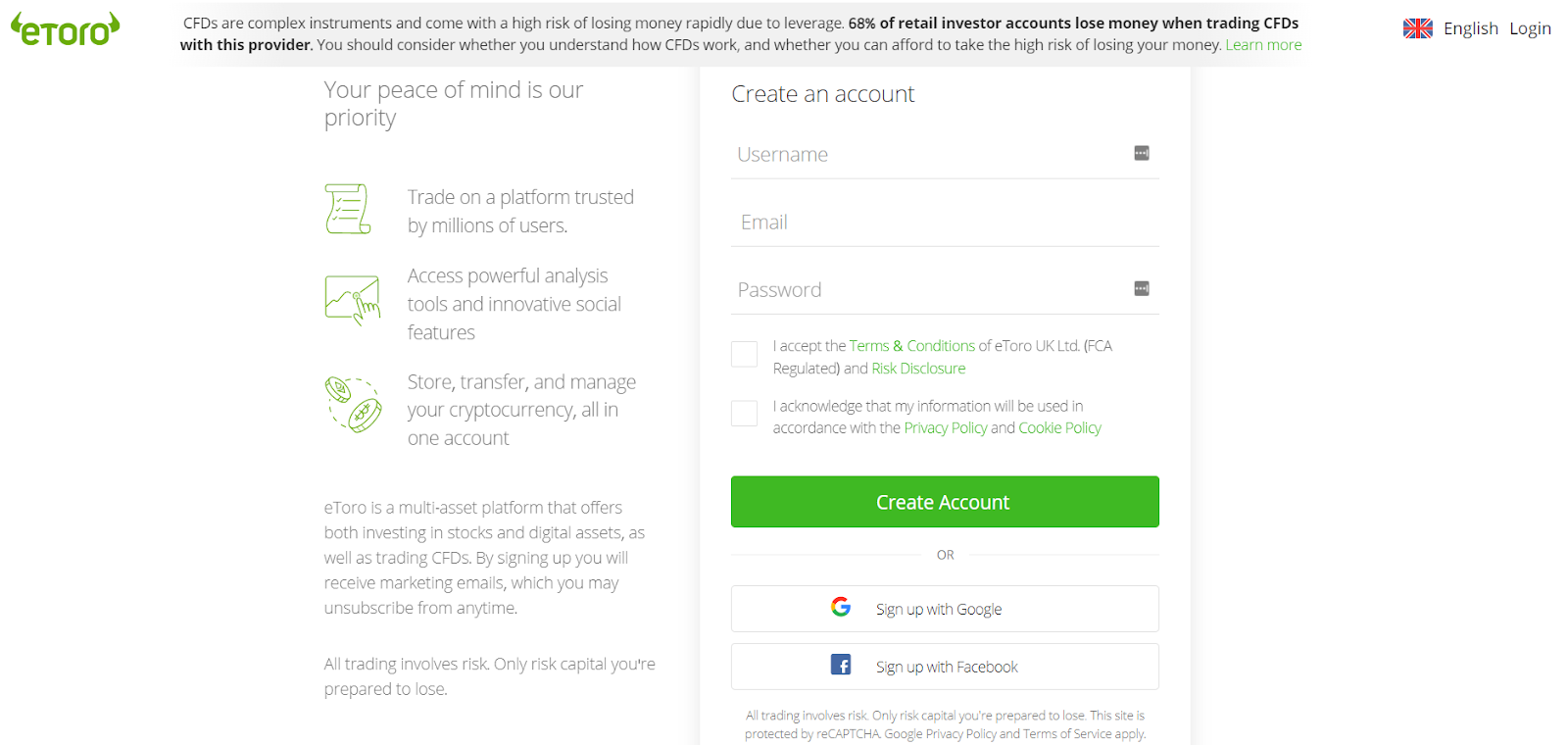Focus the Email input field
Viewport: 1568px width, 745px height.
click(x=945, y=223)
